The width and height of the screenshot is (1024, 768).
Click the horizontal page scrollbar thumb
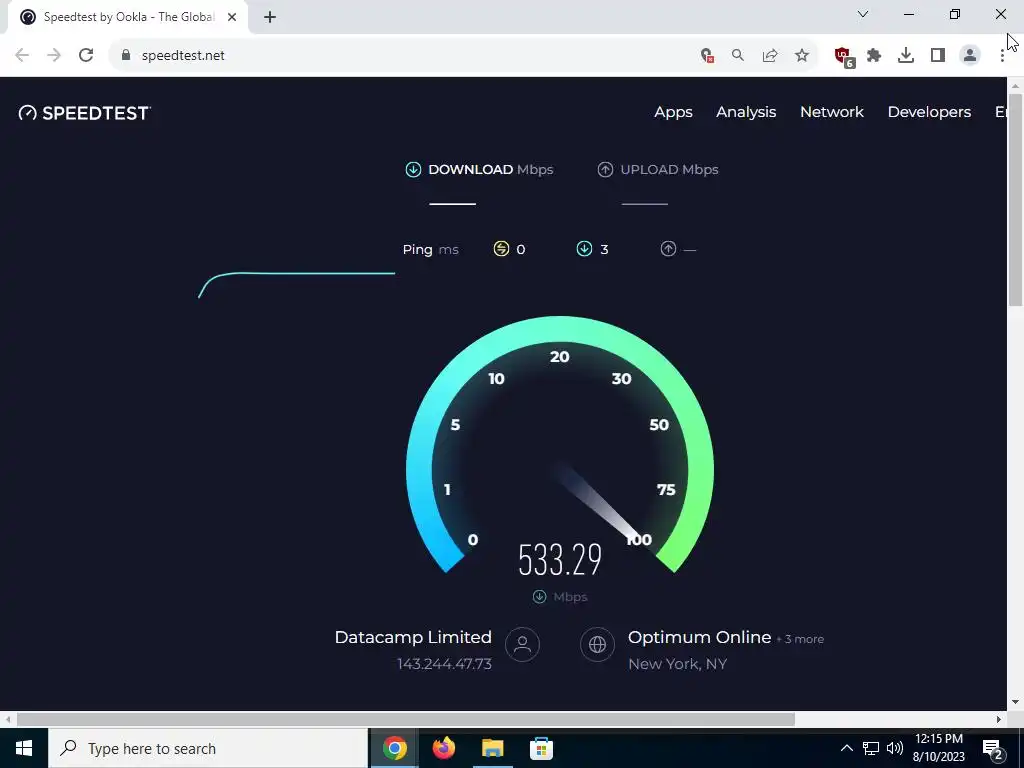405,720
